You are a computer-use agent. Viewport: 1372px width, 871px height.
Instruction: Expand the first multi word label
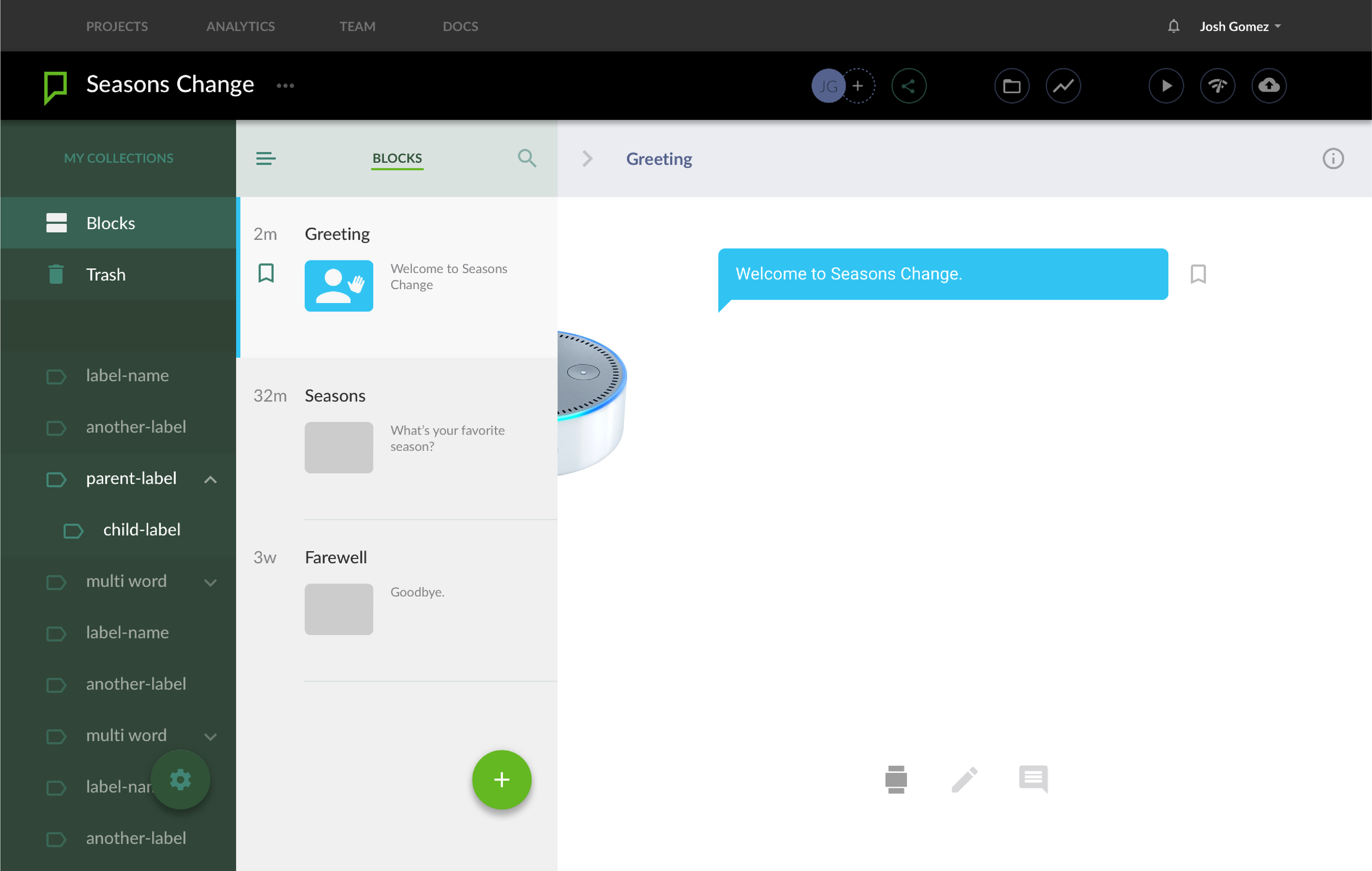pyautogui.click(x=210, y=582)
